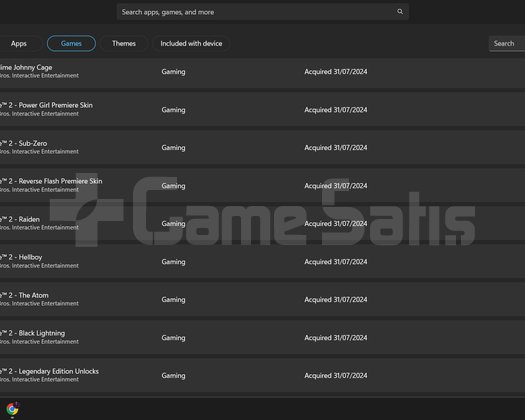Focus the 'Search apps, games, and more' field
Viewport: 525px width, 420px height.
262,12
